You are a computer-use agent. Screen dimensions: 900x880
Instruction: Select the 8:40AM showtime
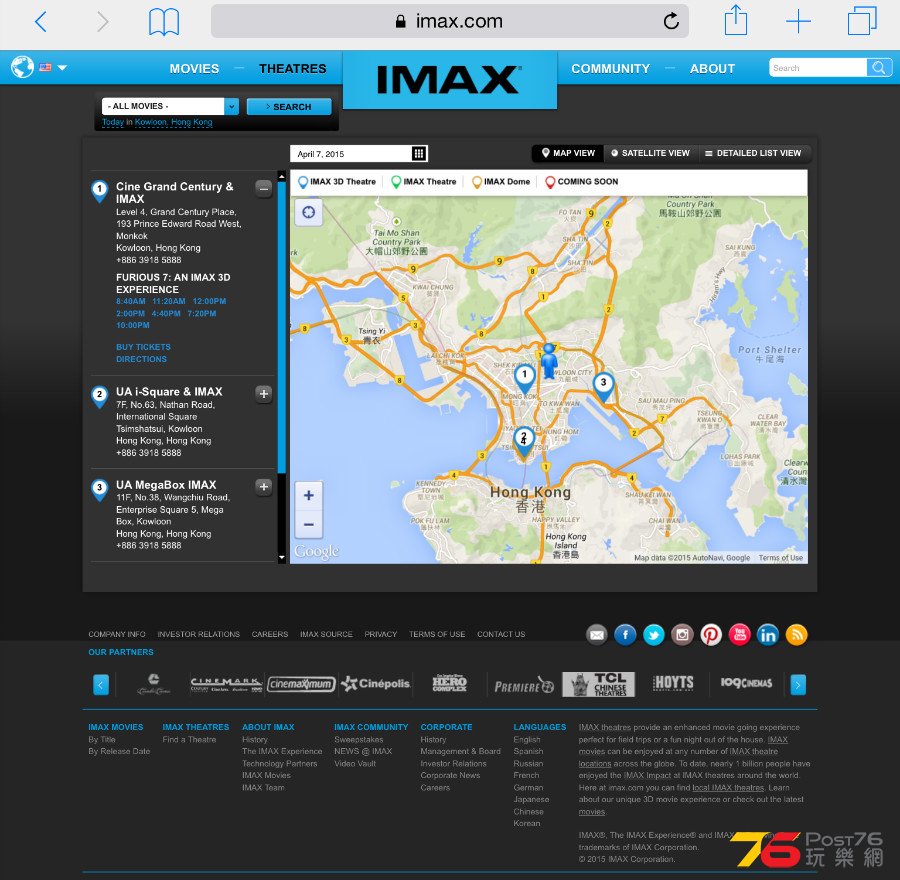[130, 301]
